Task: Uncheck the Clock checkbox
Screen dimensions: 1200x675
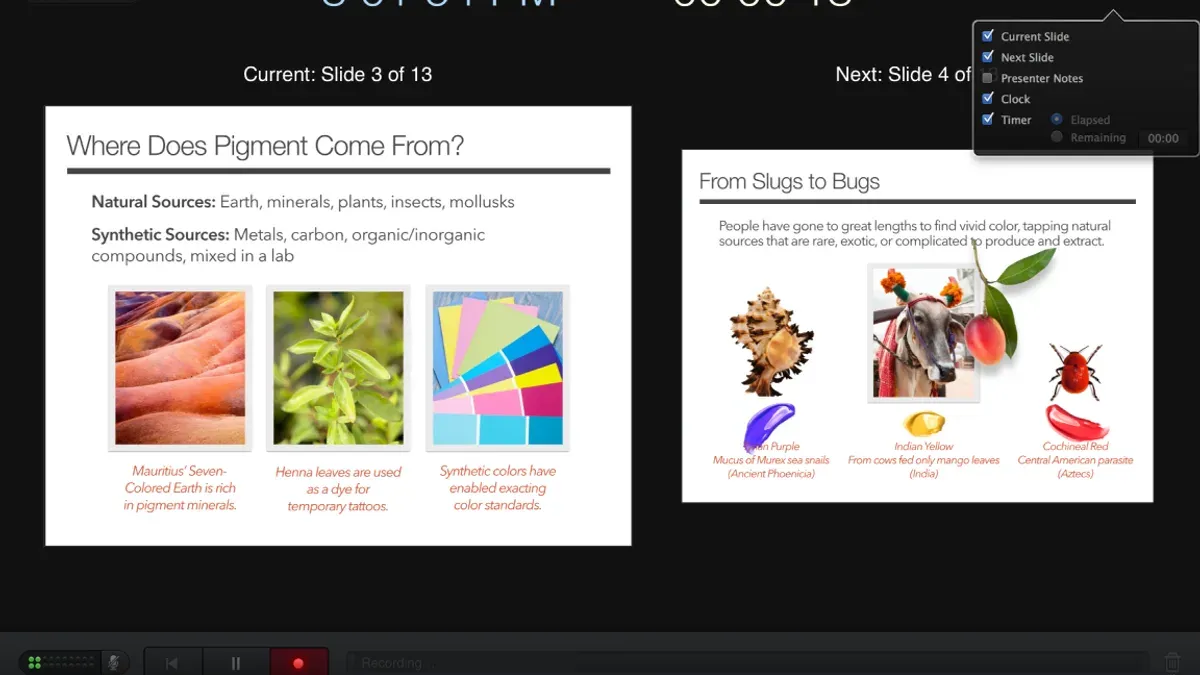Action: tap(988, 98)
